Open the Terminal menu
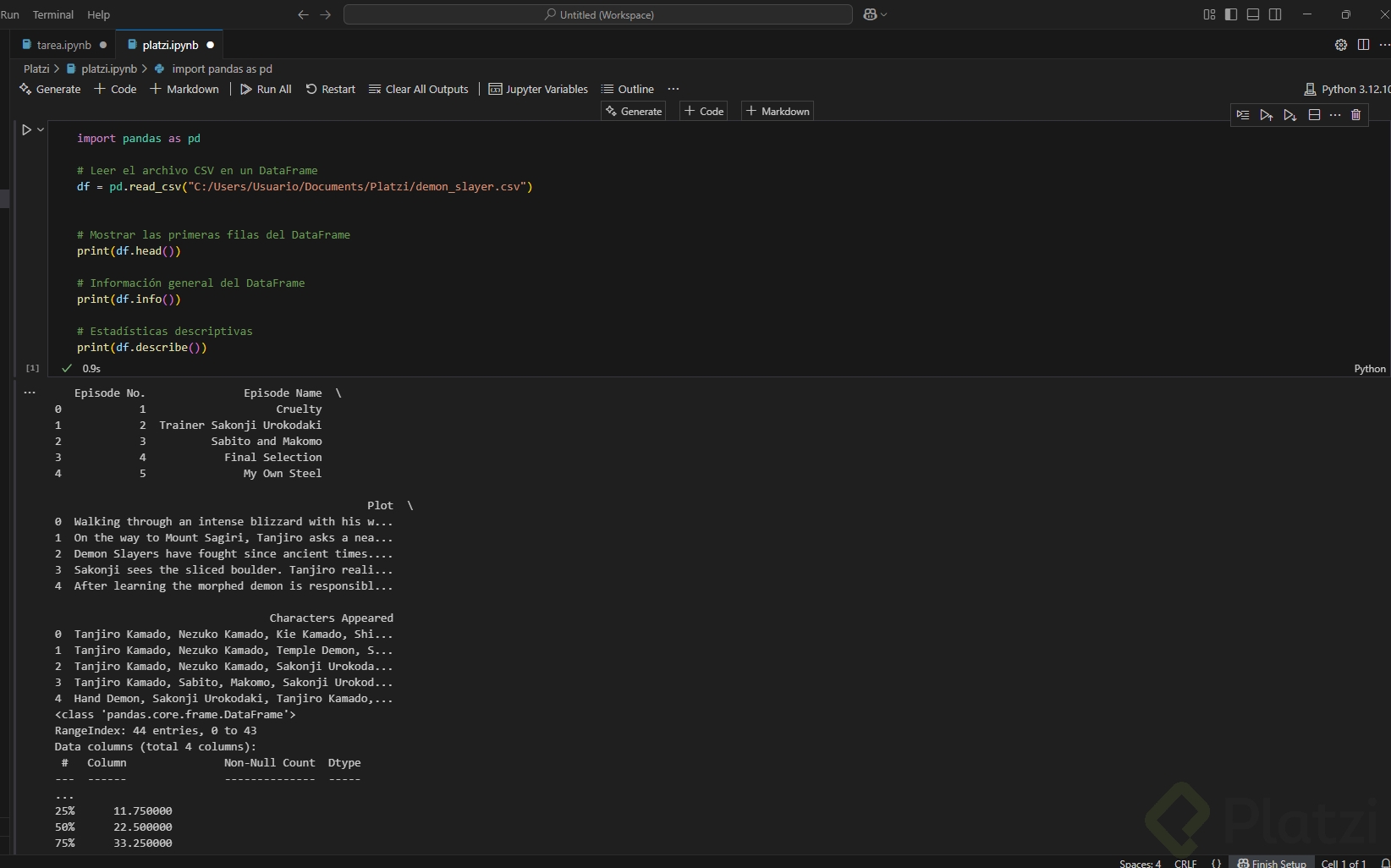 click(x=52, y=14)
